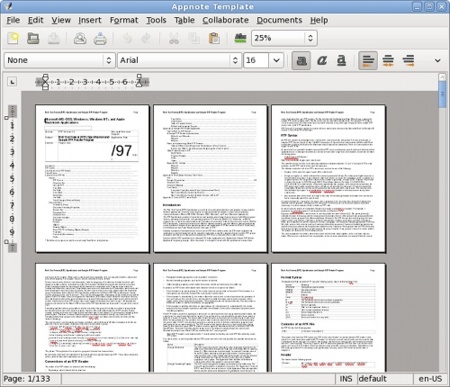The width and height of the screenshot is (450, 387).
Task: Select the first page thumbnail with /97
Action: (x=92, y=178)
